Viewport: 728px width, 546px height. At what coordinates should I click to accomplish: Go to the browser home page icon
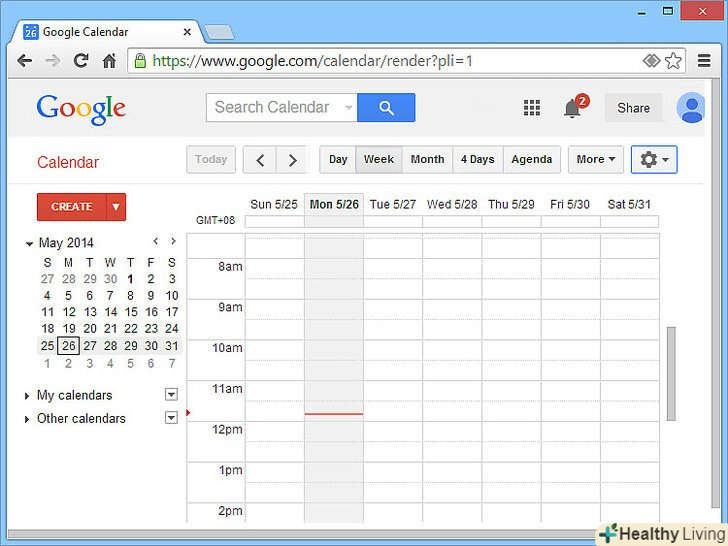(109, 61)
